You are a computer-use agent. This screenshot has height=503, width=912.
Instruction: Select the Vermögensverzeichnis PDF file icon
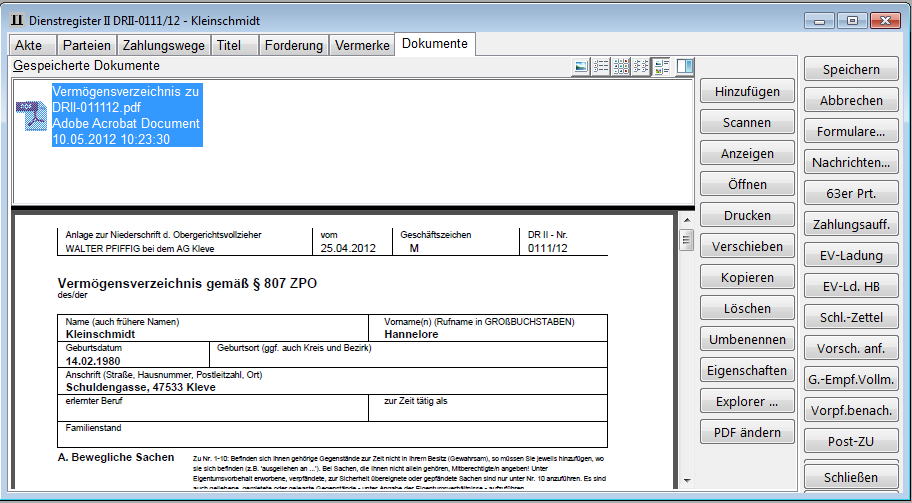point(30,117)
